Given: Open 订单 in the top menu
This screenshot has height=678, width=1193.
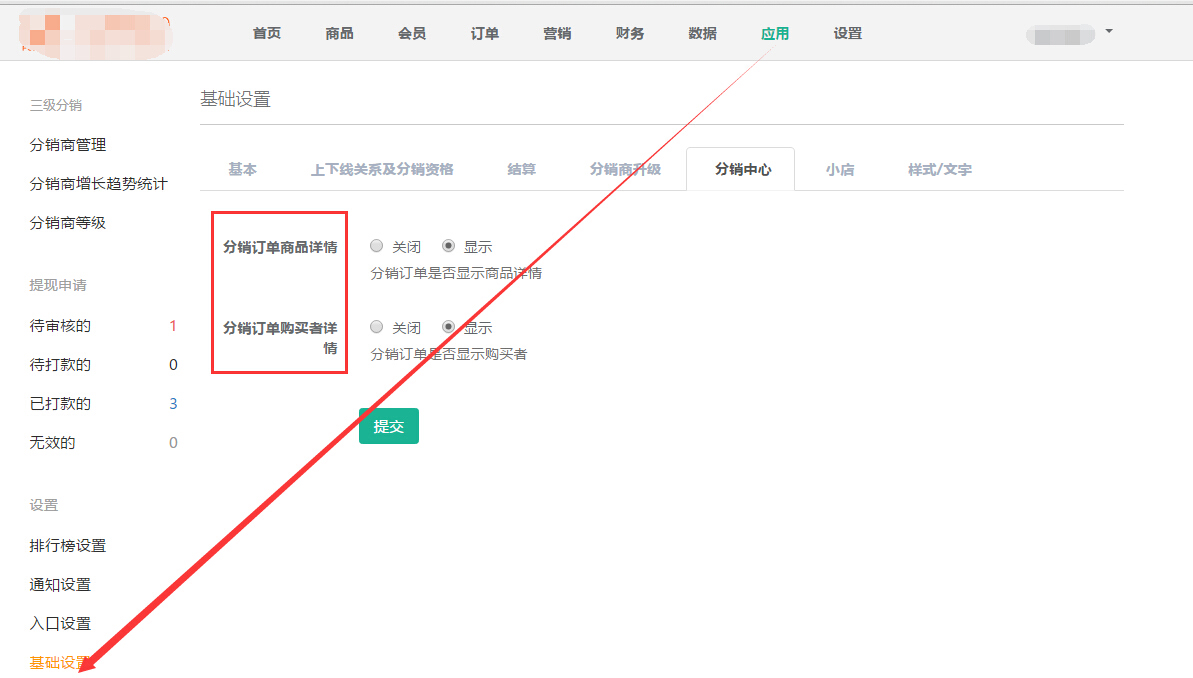Looking at the screenshot, I should [x=485, y=34].
